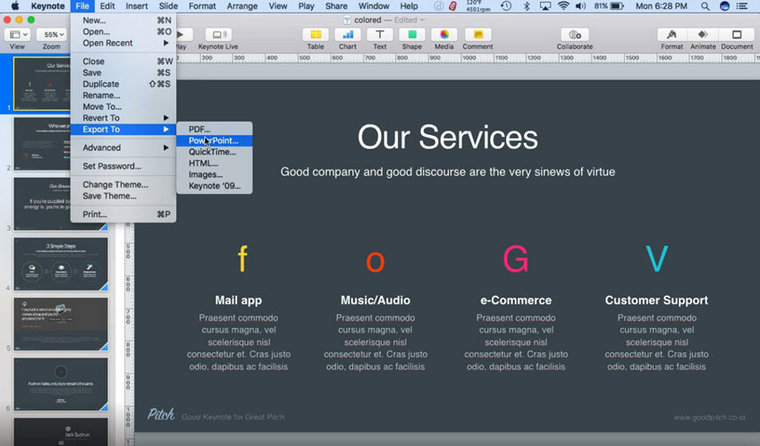The width and height of the screenshot is (760, 446).
Task: Choose QuickTime… export option
Action: tap(214, 152)
